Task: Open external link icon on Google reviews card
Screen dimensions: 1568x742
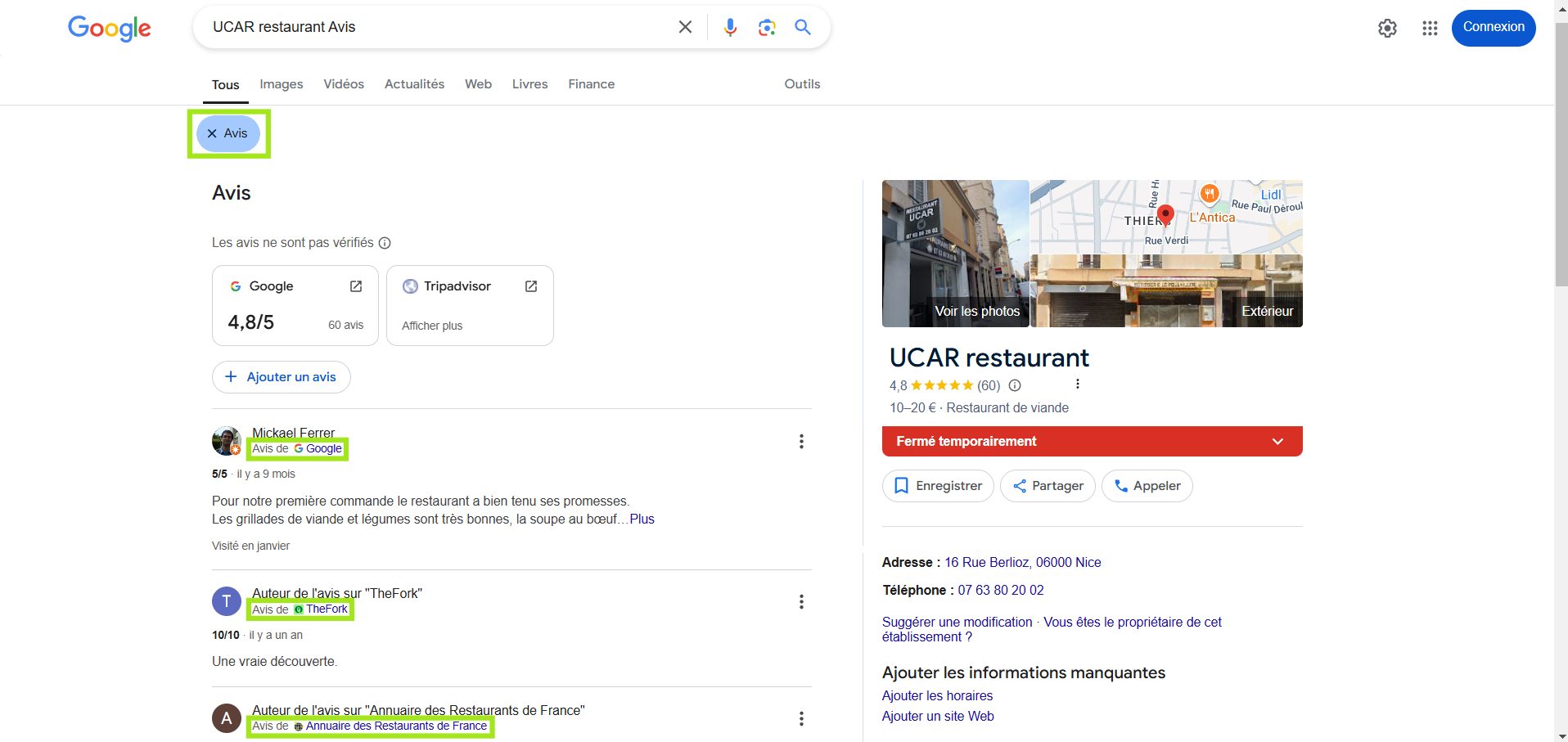Action: click(x=356, y=286)
